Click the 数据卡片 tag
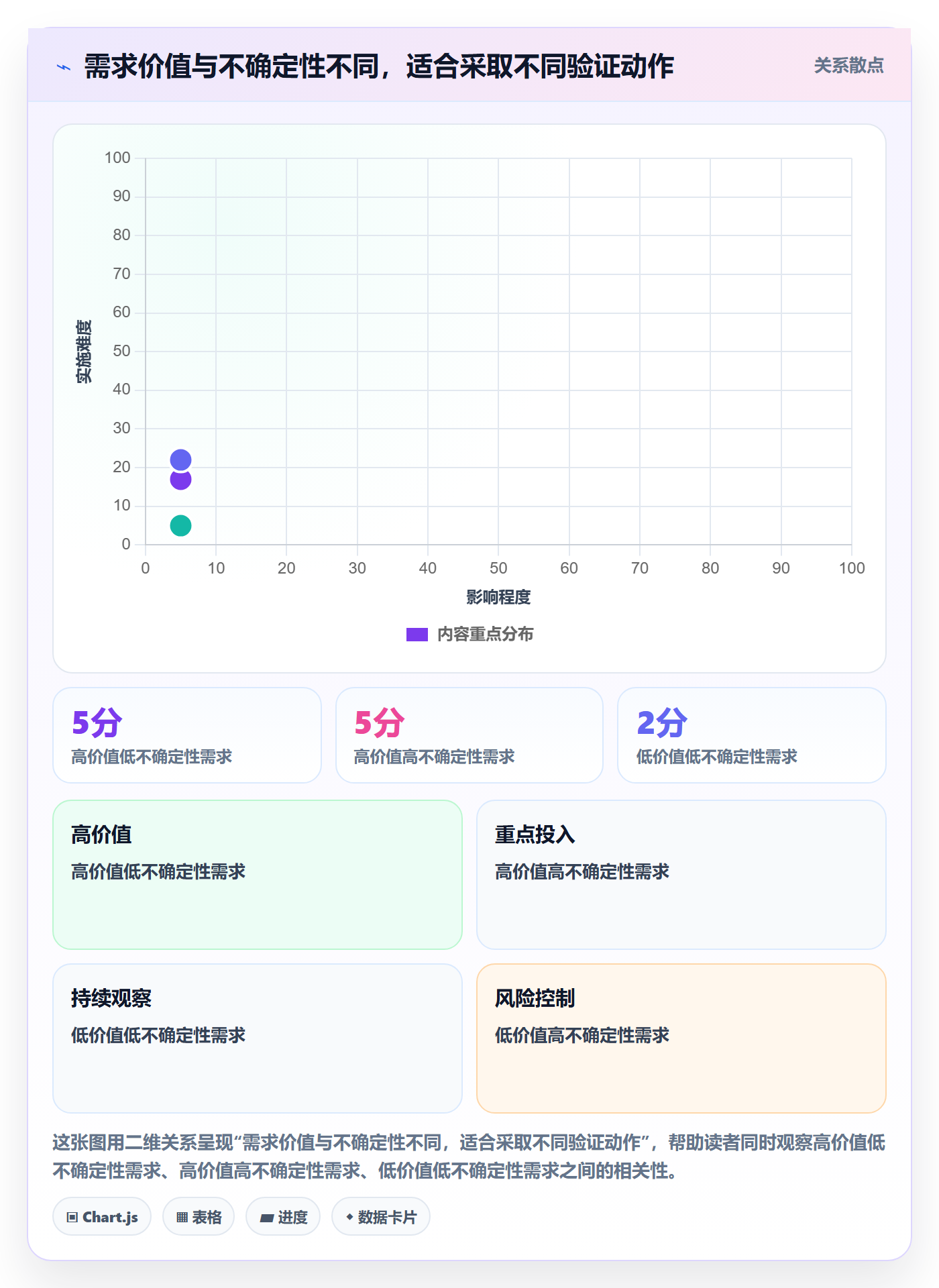The height and width of the screenshot is (1288, 939). [x=381, y=1217]
